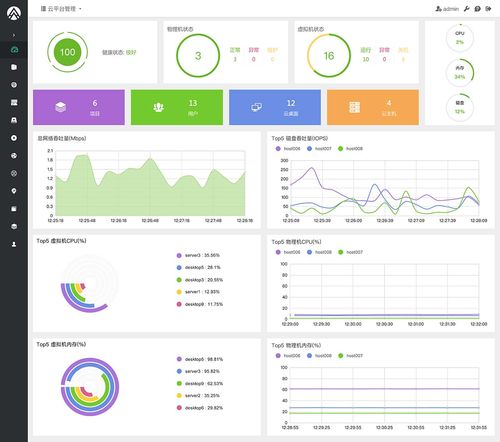This screenshot has width=500, height=442.
Task: Click the running count 10 in VM status
Action: (x=366, y=59)
